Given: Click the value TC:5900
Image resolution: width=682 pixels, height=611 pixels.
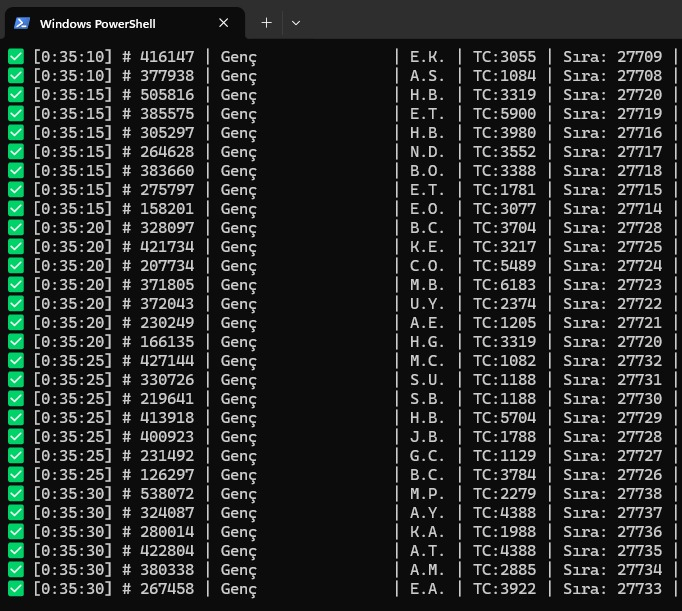Looking at the screenshot, I should tap(505, 114).
